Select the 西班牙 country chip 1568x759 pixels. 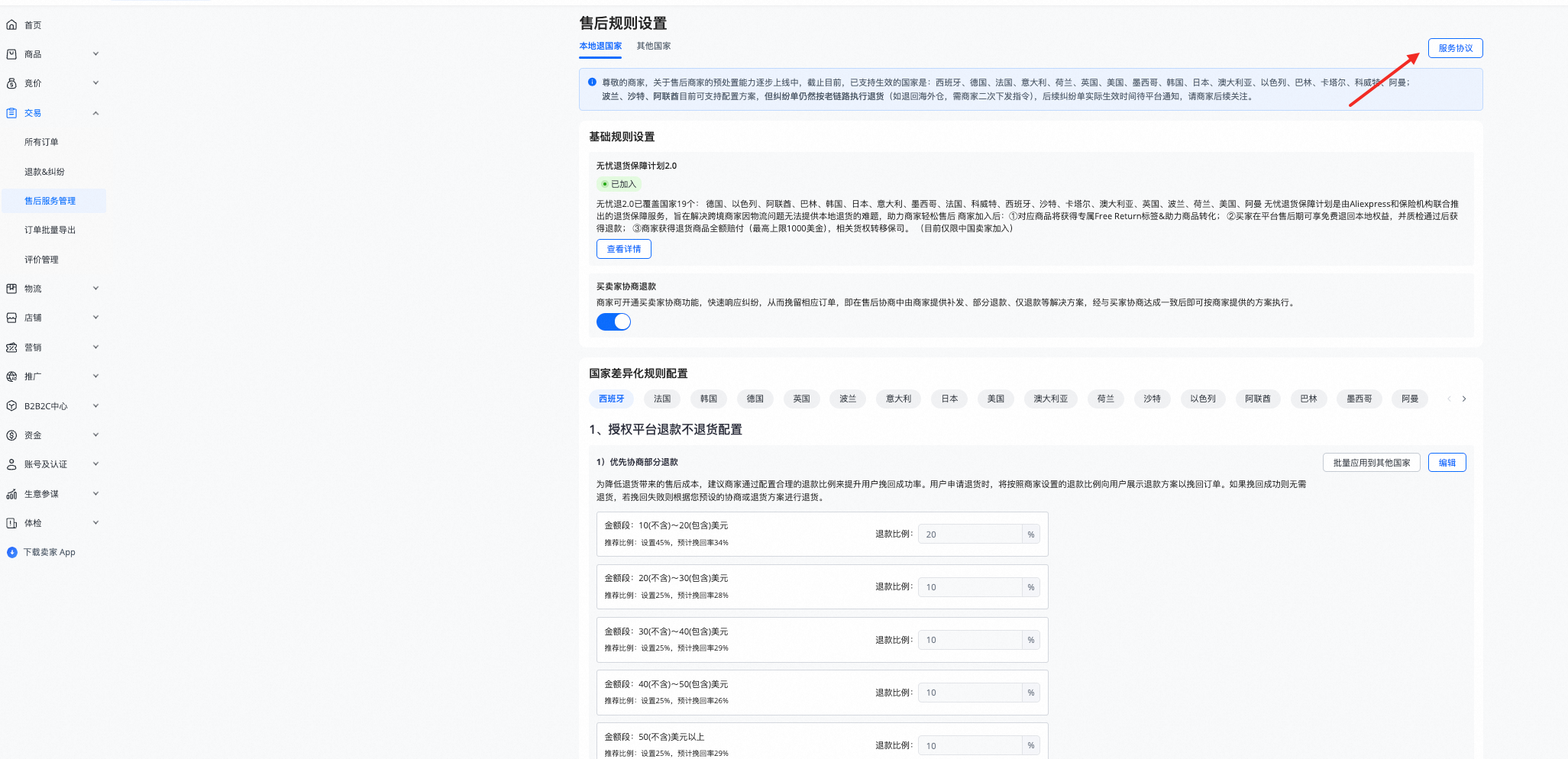(611, 398)
